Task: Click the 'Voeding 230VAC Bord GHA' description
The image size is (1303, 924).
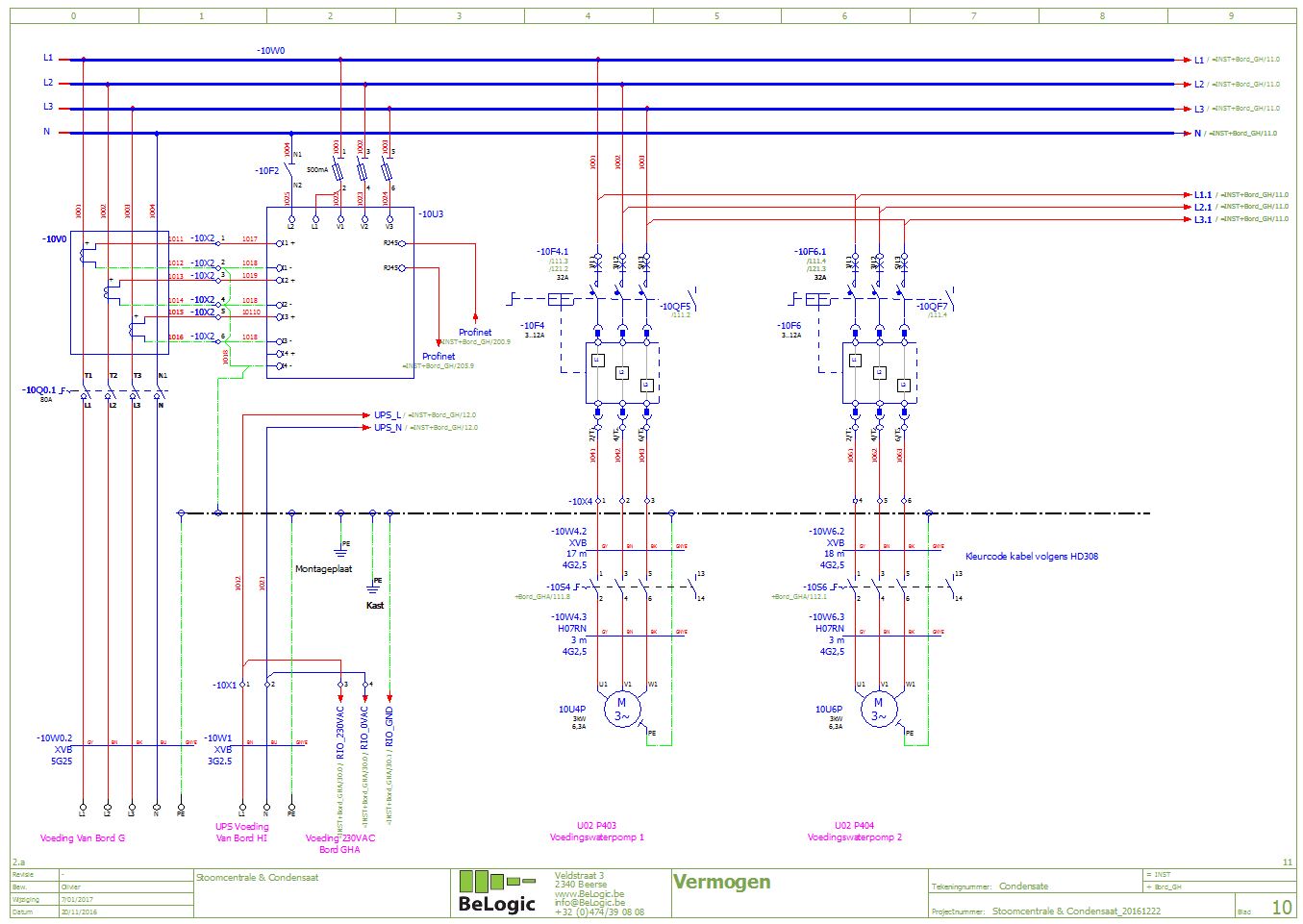Action: tap(339, 844)
